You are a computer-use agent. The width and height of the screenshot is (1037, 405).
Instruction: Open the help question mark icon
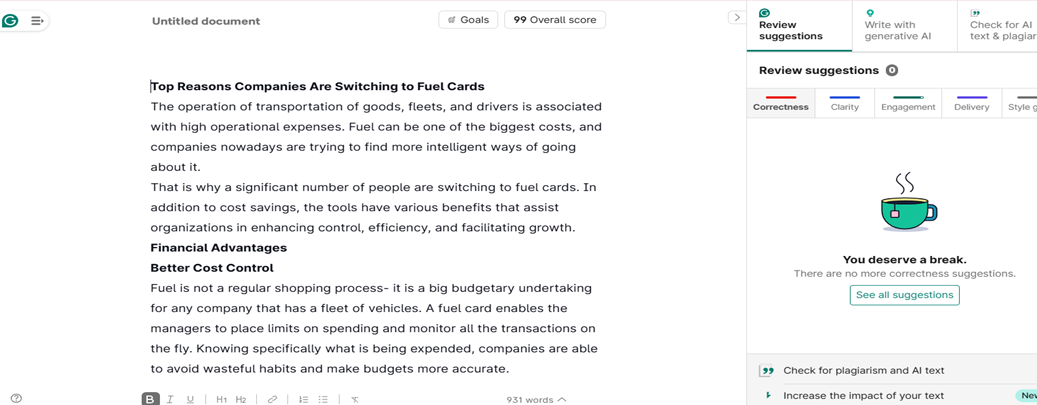point(16,398)
